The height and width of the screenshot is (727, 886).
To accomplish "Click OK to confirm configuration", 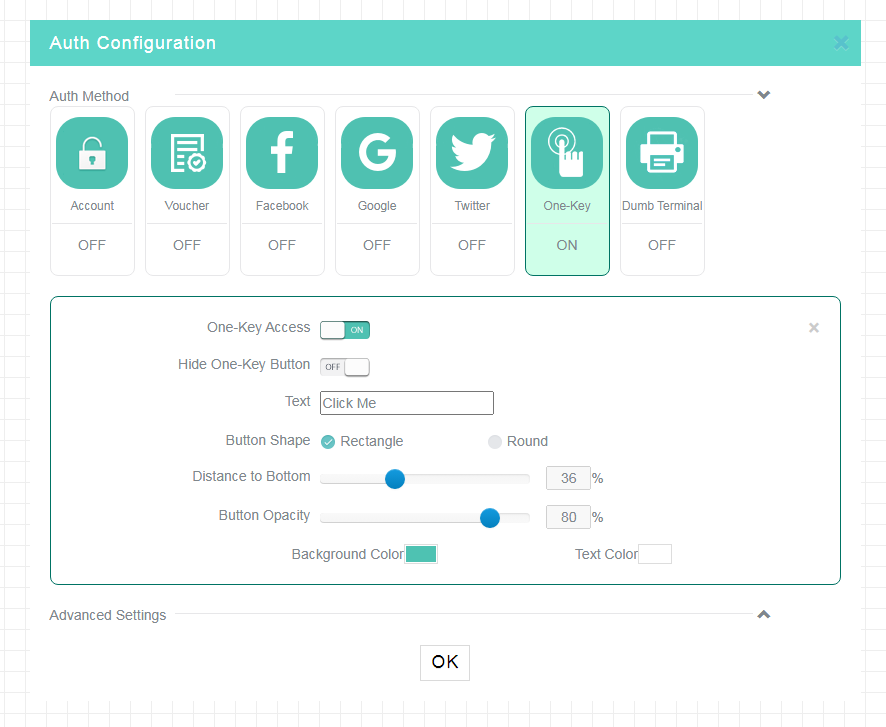I will point(445,663).
